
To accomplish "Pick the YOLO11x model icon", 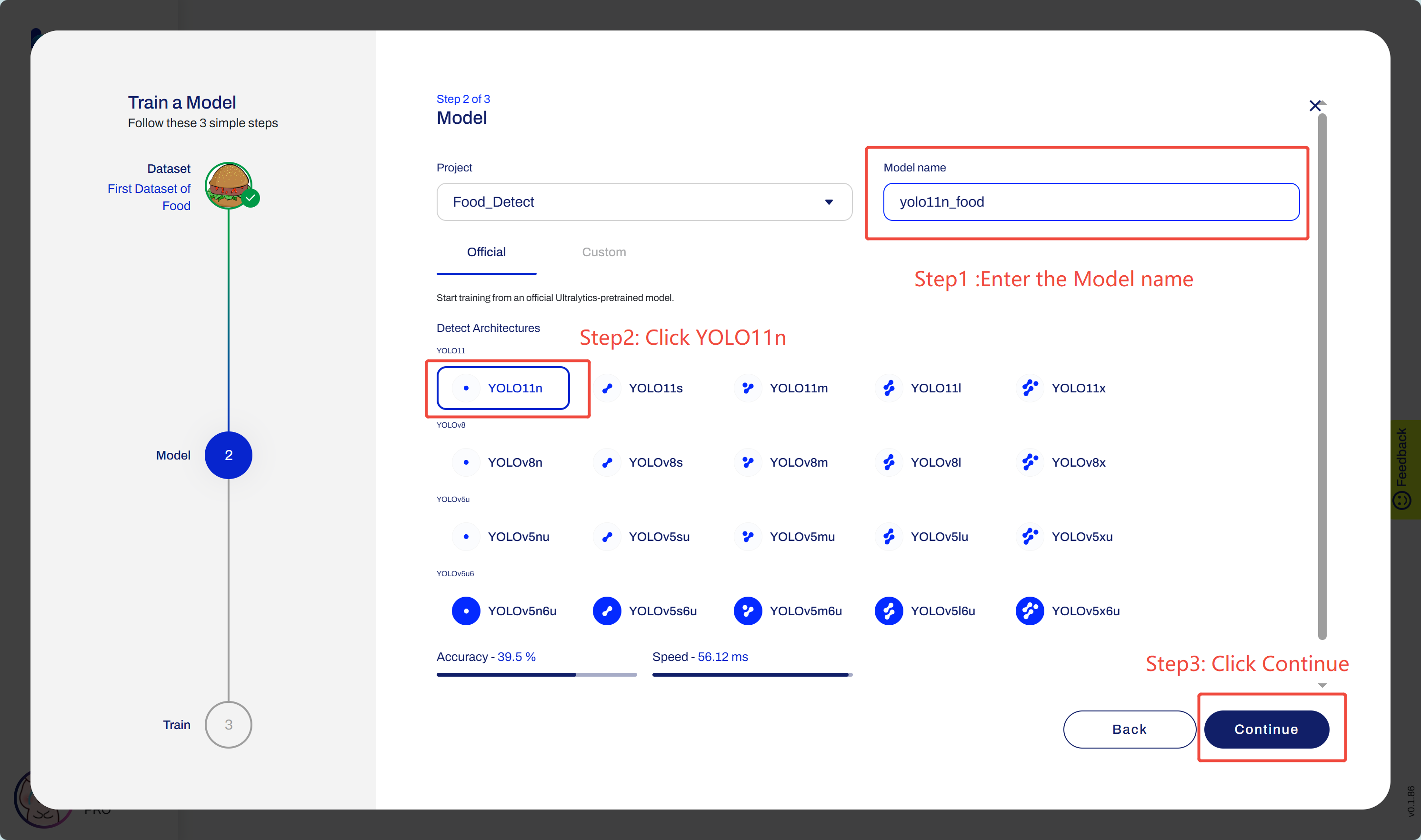I will (x=1030, y=388).
